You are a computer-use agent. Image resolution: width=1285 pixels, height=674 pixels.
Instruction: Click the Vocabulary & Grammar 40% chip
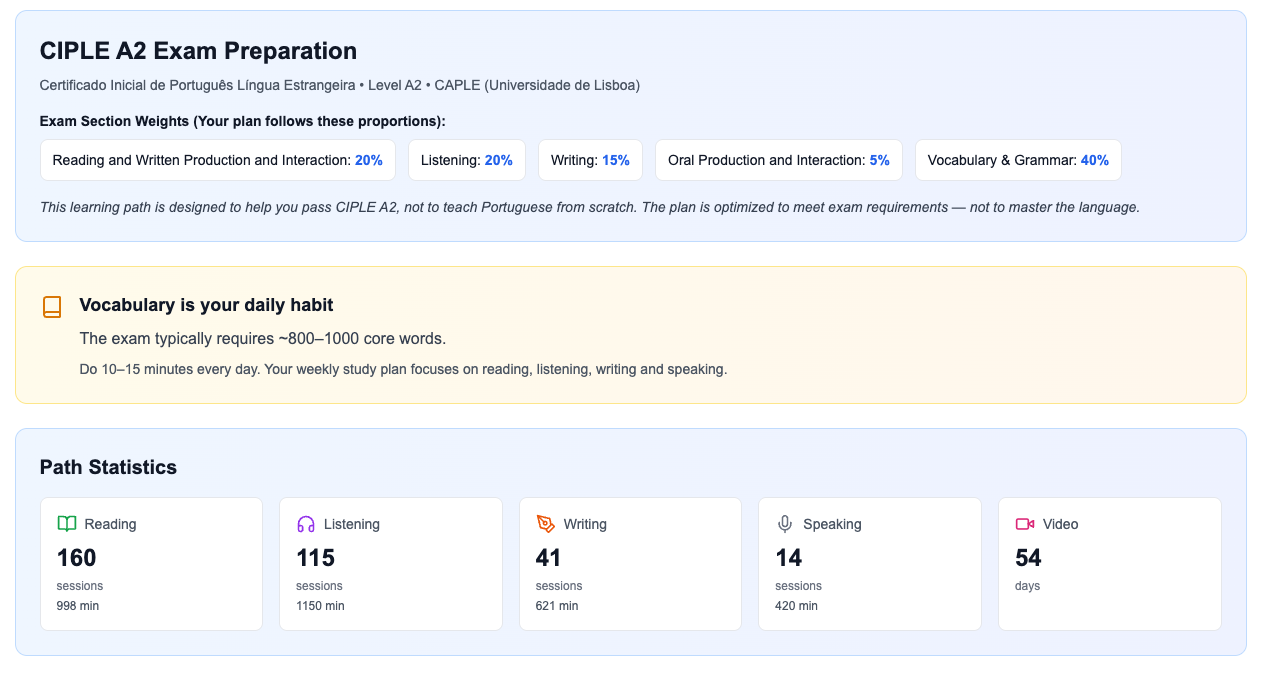pos(1017,160)
